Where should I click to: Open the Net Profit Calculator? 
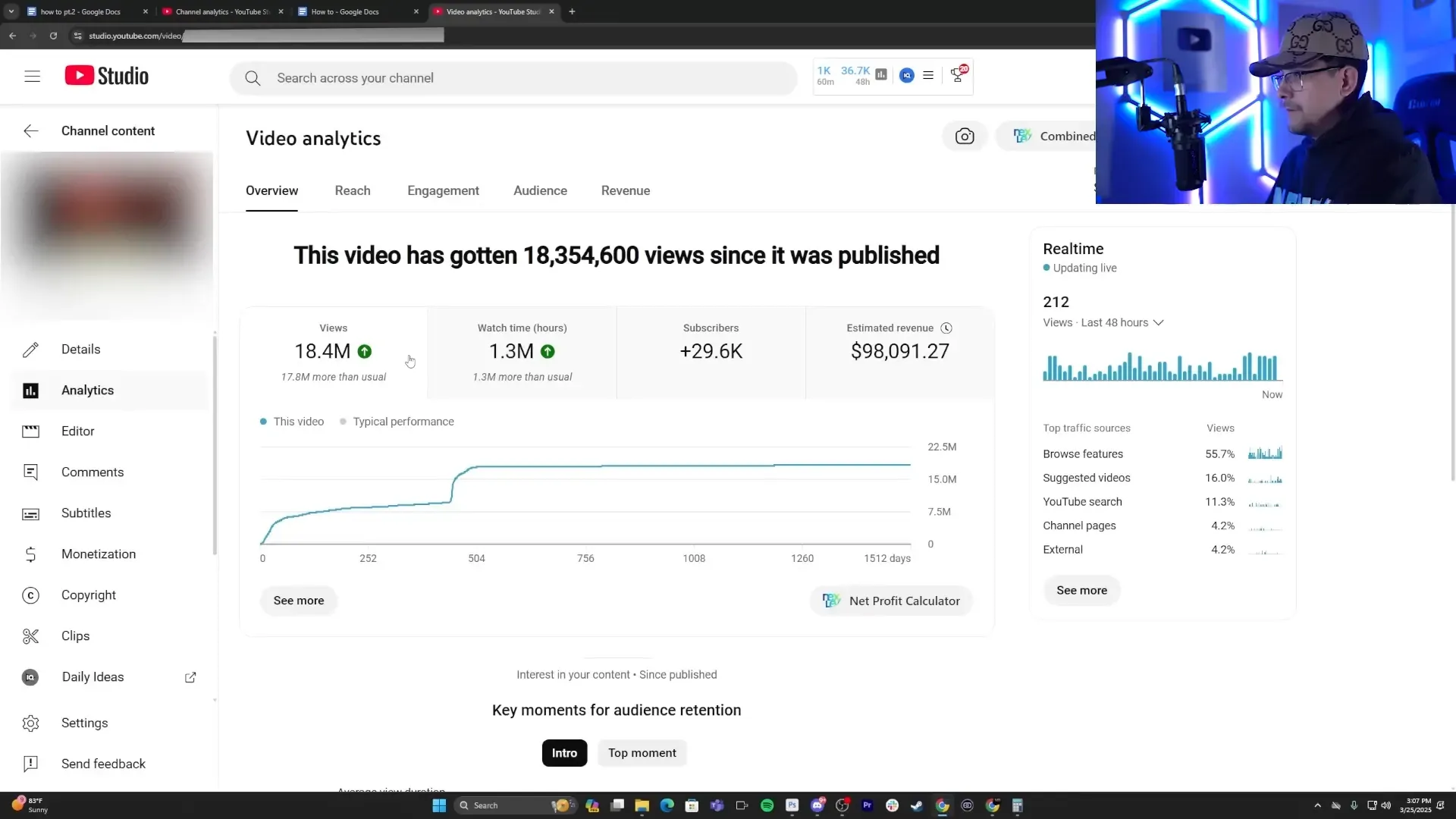(x=891, y=601)
